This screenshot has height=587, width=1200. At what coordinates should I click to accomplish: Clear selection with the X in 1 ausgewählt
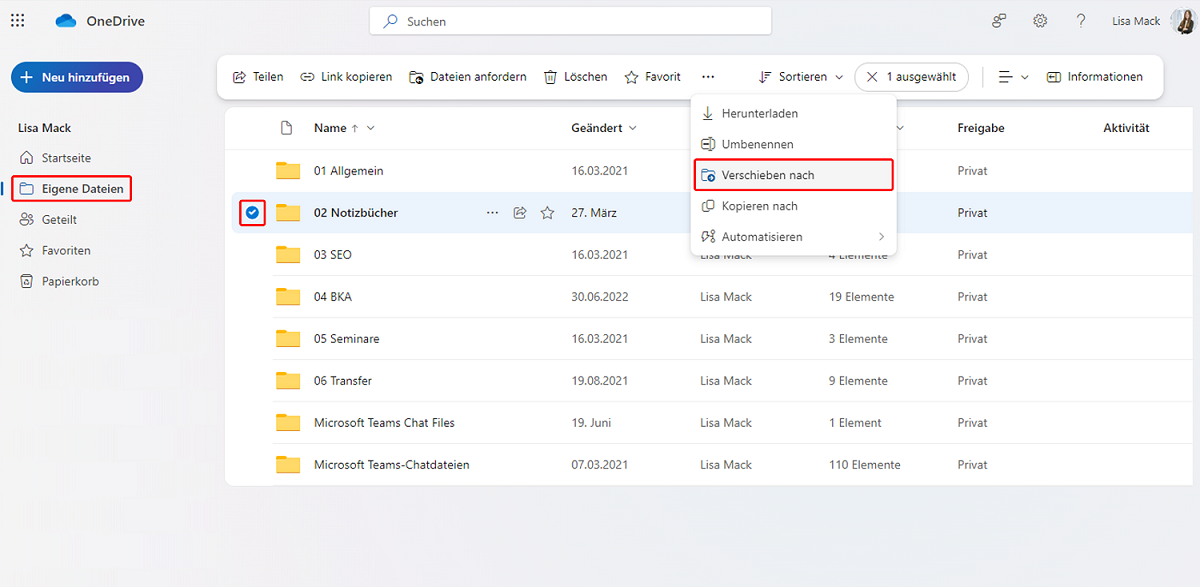(872, 77)
